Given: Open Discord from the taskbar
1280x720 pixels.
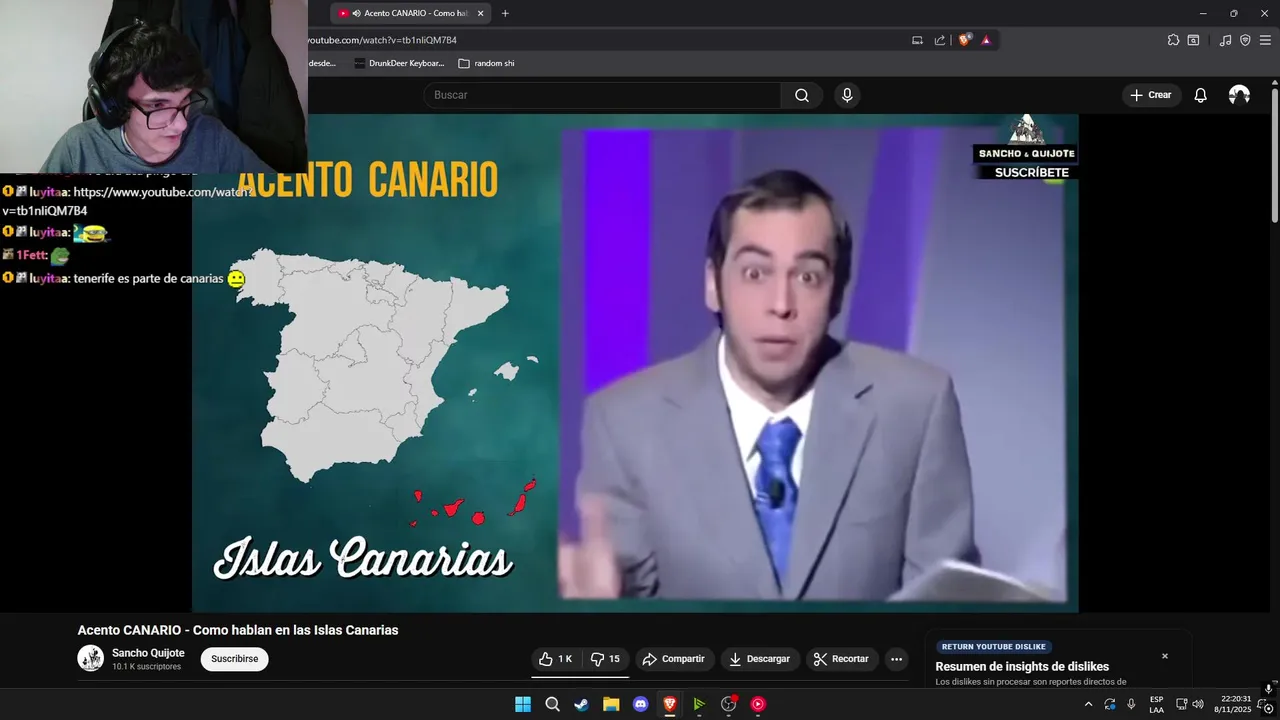Looking at the screenshot, I should tap(640, 704).
